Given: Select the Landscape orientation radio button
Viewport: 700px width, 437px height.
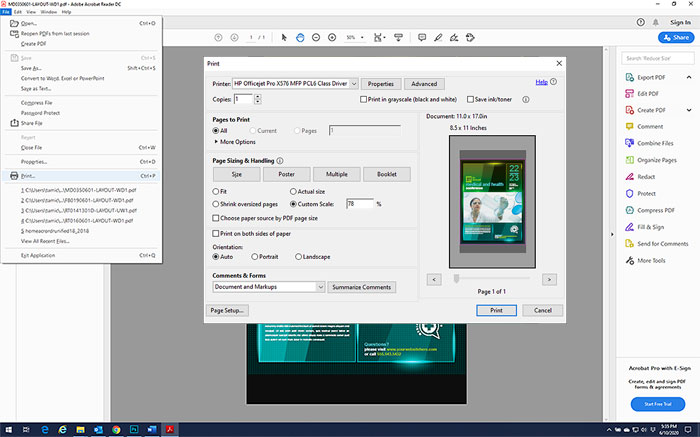Looking at the screenshot, I should [x=298, y=257].
